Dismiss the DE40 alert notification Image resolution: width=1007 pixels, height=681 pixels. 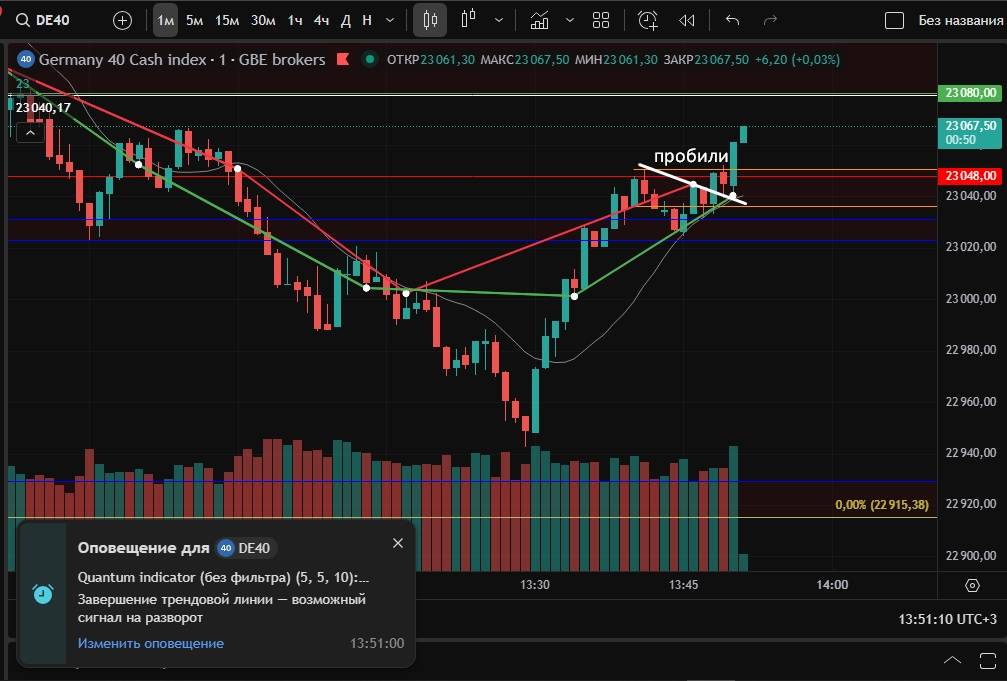tap(397, 543)
